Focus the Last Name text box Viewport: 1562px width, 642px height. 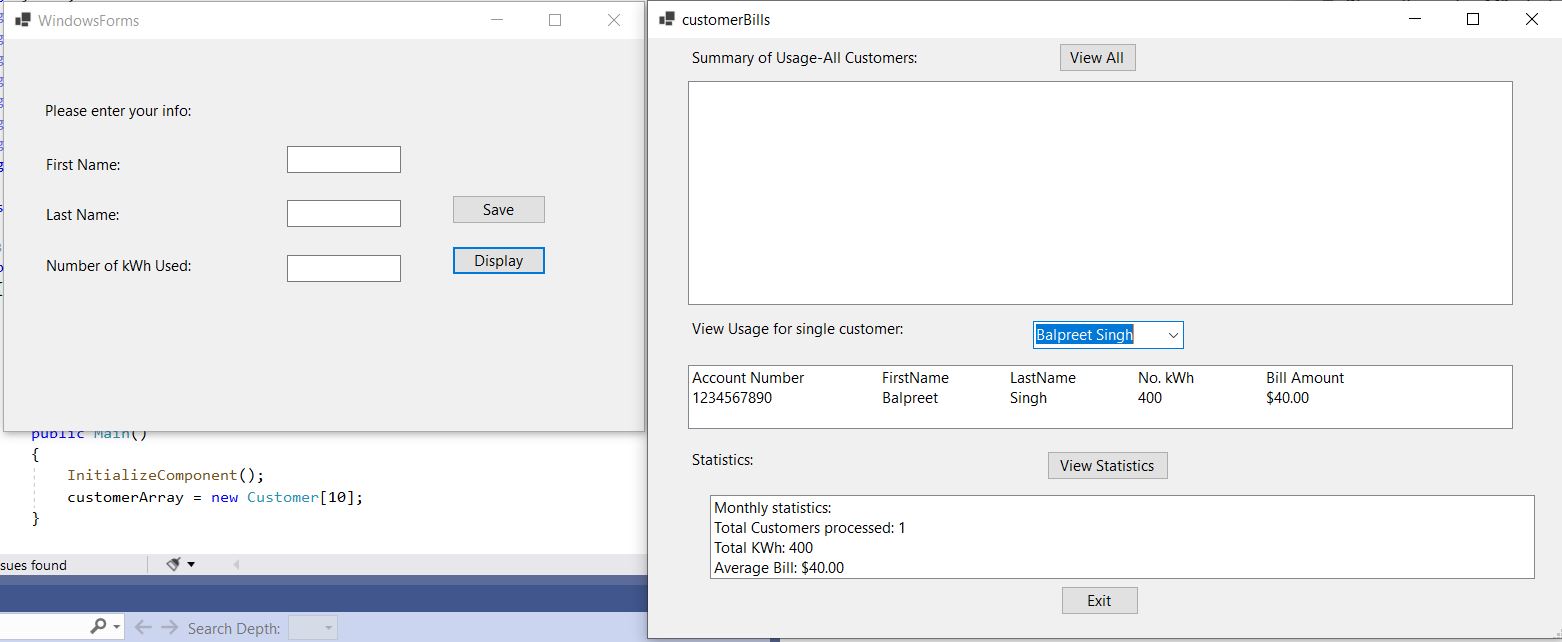343,213
